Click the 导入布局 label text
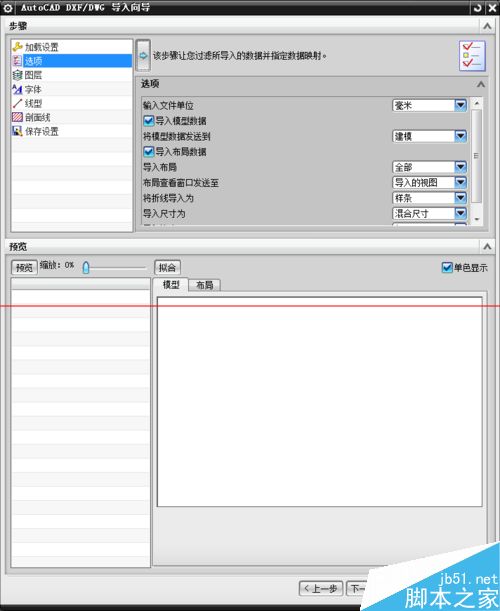The height and width of the screenshot is (611, 500). pos(160,168)
